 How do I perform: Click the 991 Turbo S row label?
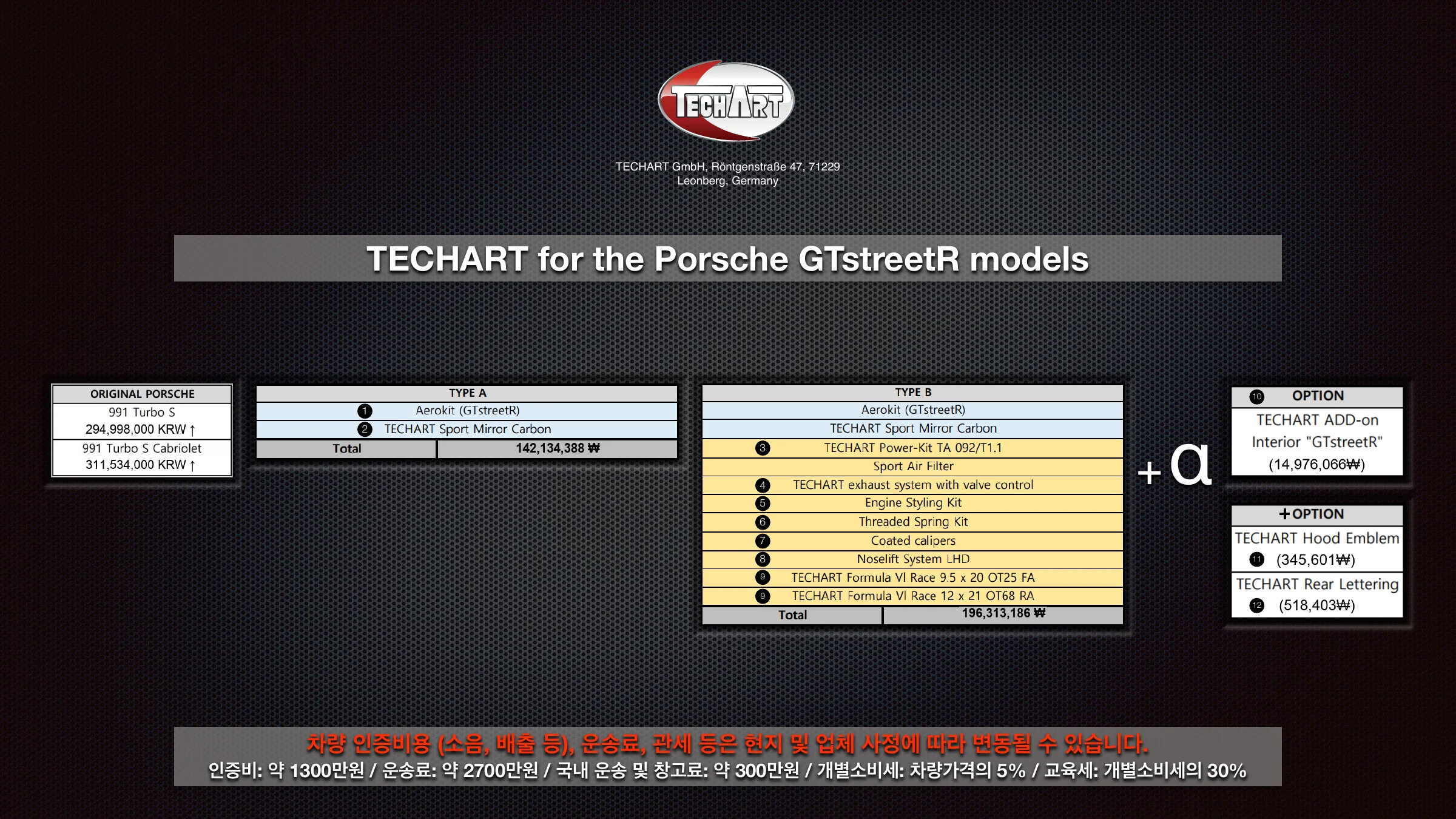click(x=142, y=413)
